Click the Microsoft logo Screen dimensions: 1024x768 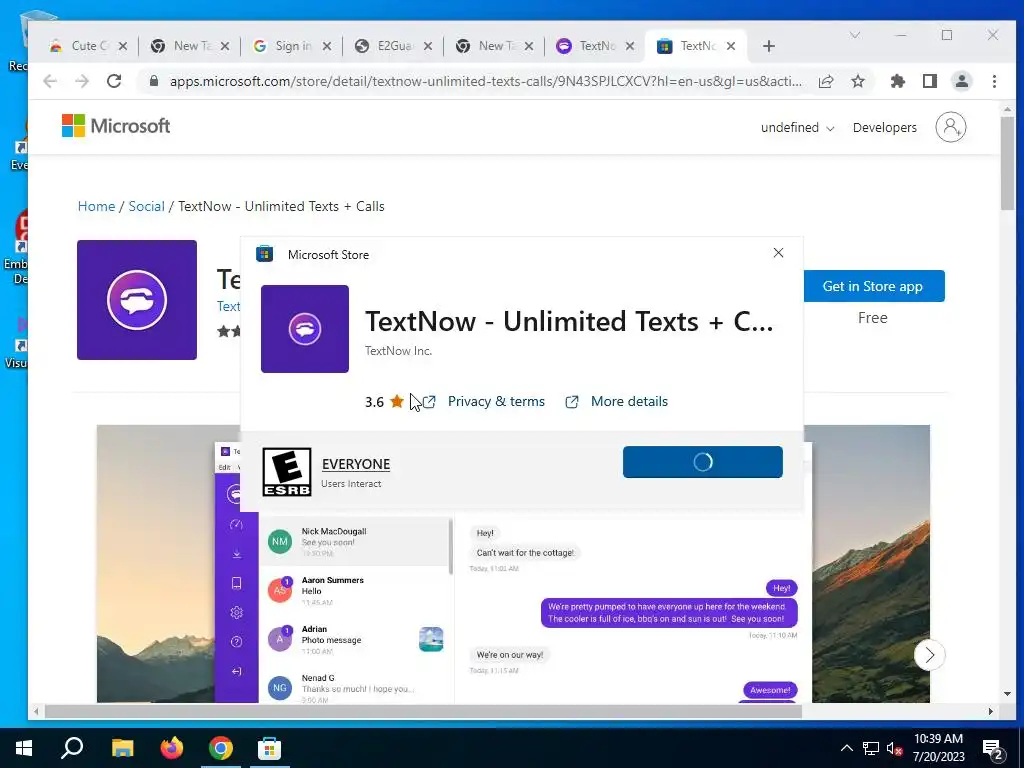pyautogui.click(x=116, y=125)
